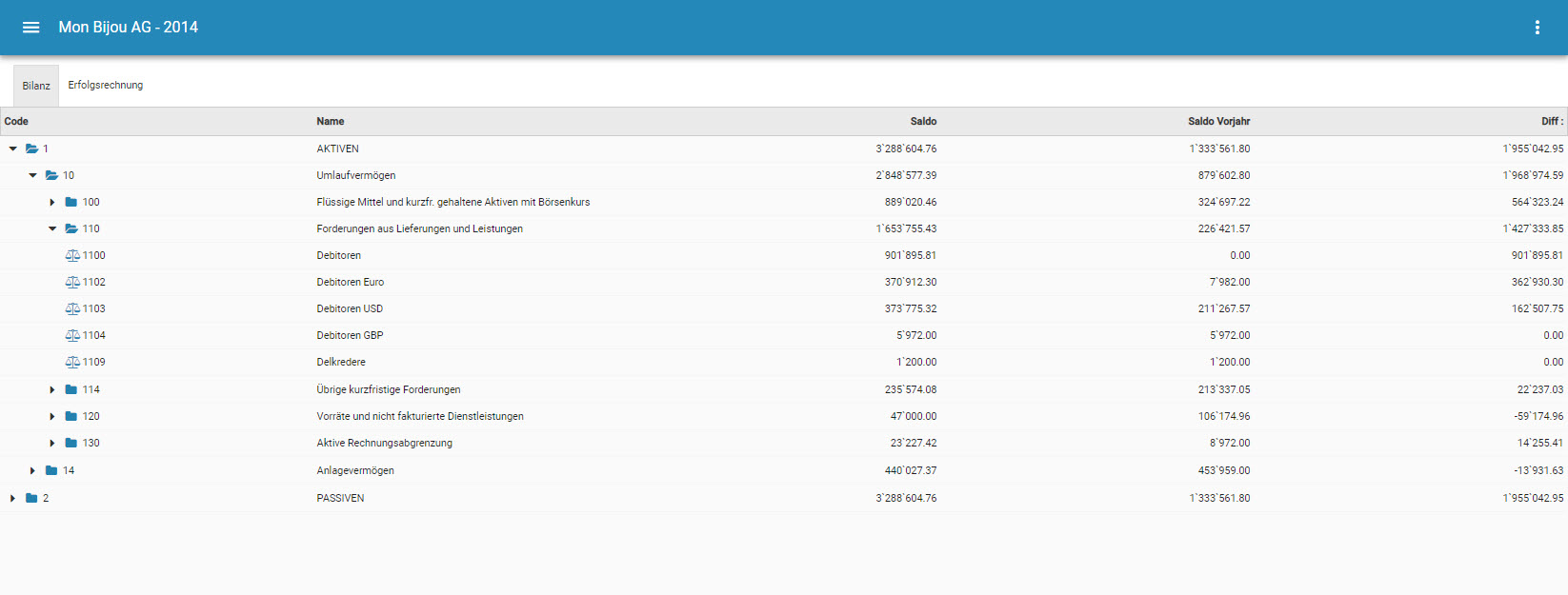The width and height of the screenshot is (1568, 595).
Task: Switch to the Erfolgsrechnung tab
Action: click(x=105, y=85)
